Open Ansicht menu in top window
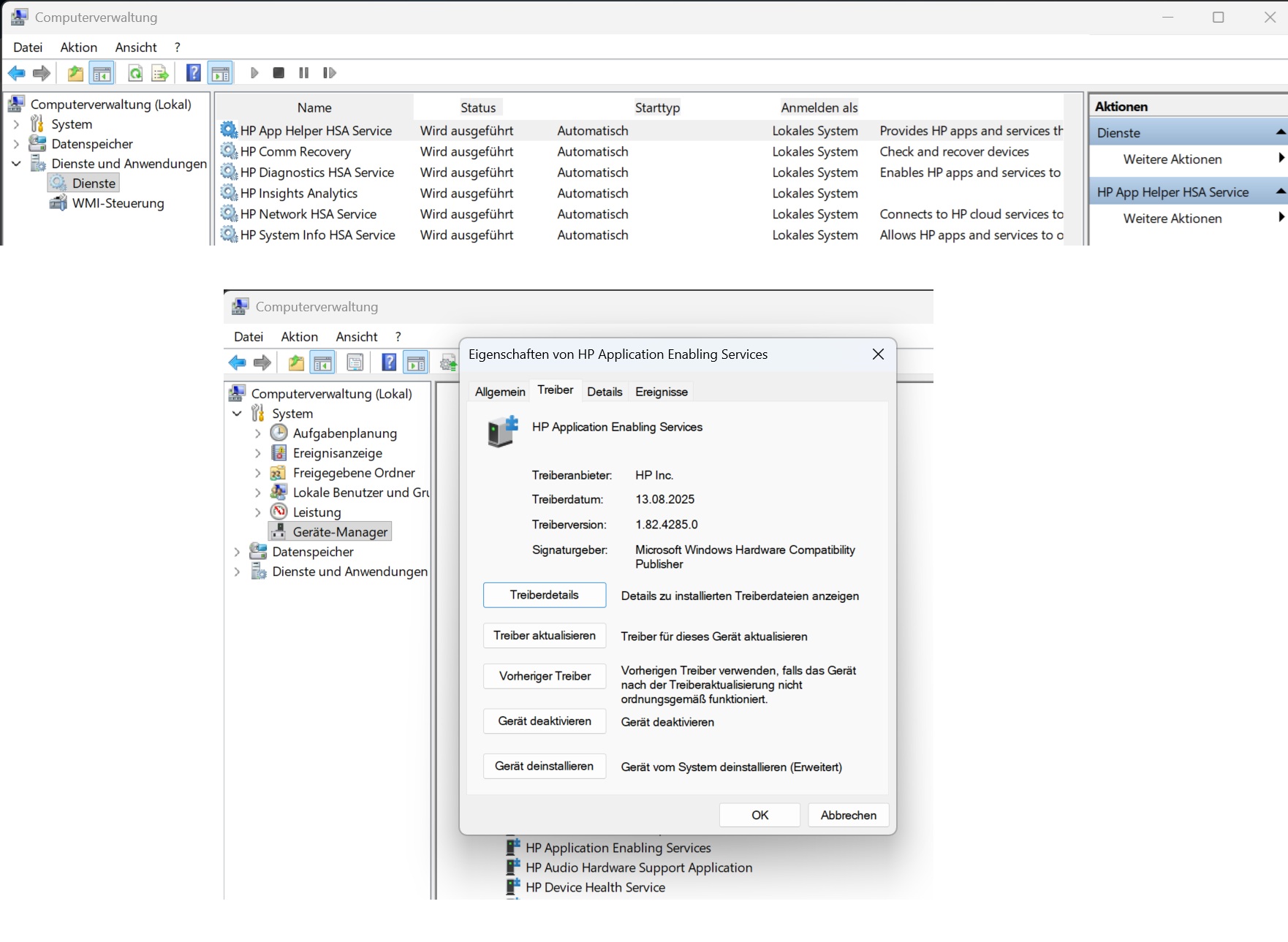 tap(136, 48)
